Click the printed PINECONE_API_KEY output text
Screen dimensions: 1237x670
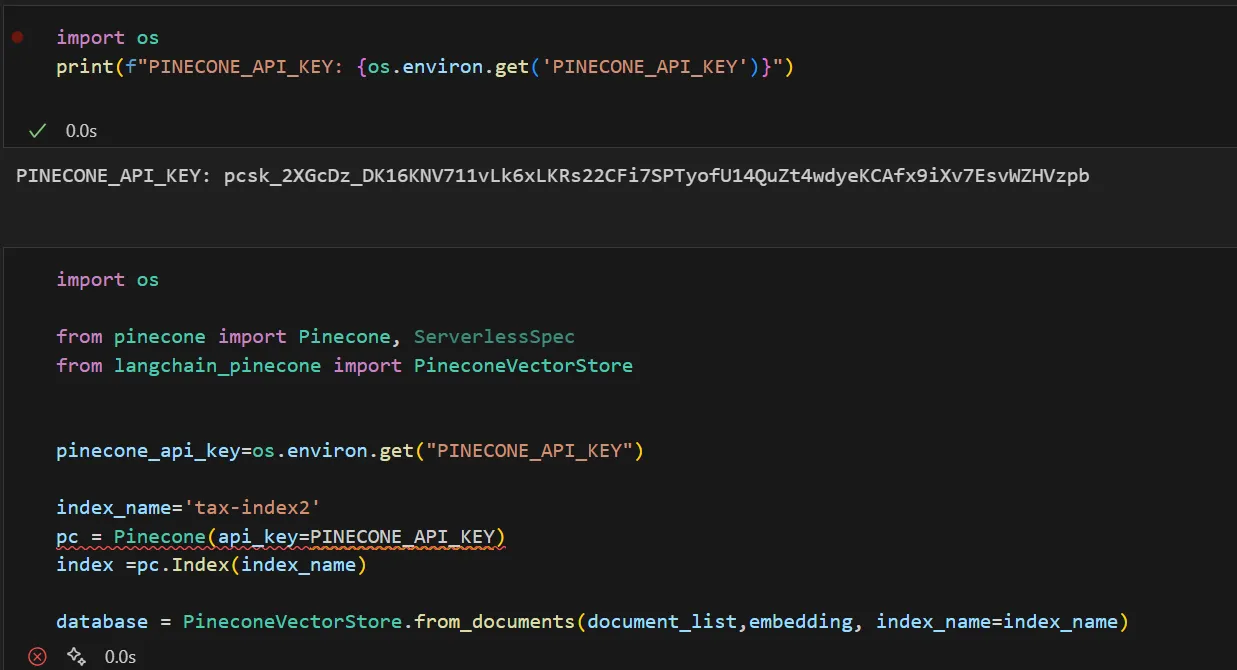click(552, 176)
